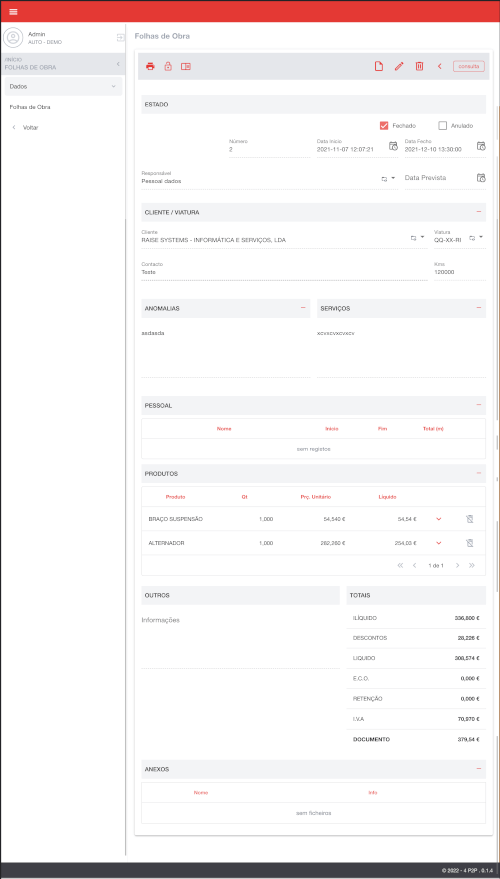Remove ALTERNADOR product row
The image size is (500, 879).
tap(470, 543)
